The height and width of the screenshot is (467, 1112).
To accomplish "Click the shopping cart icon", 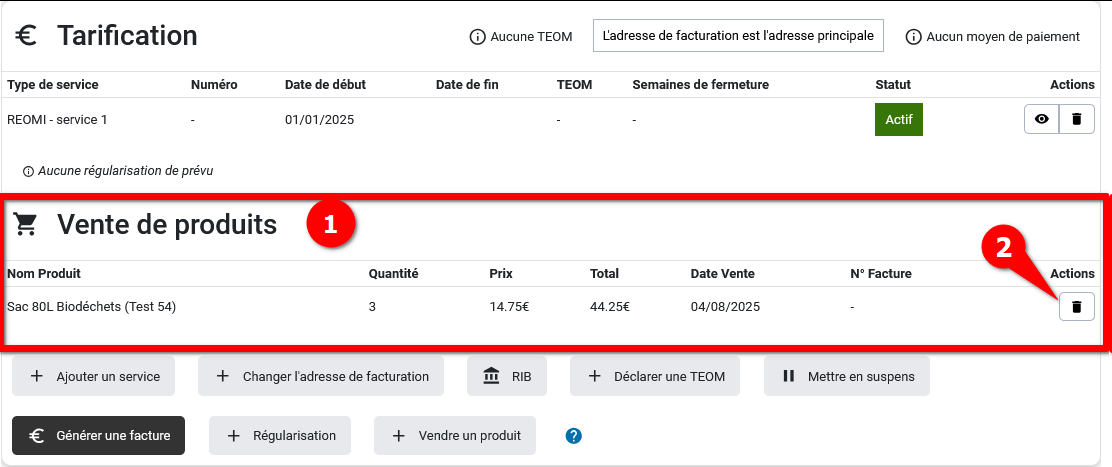I will pos(26,225).
